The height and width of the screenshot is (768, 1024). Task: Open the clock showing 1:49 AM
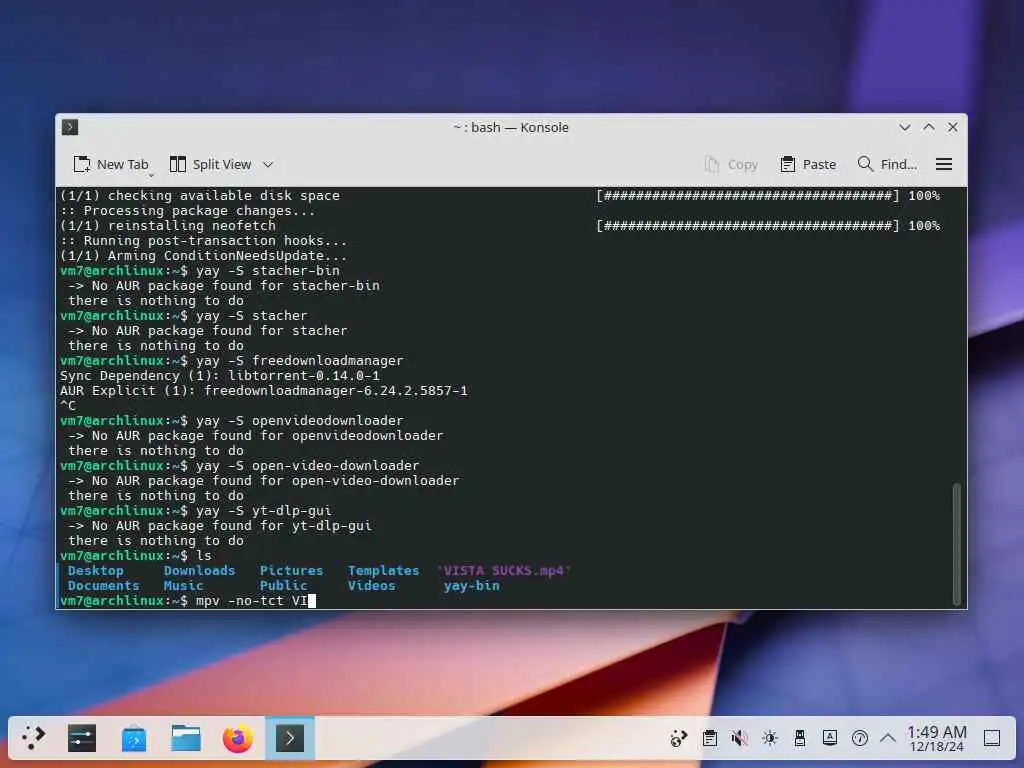[x=937, y=739]
